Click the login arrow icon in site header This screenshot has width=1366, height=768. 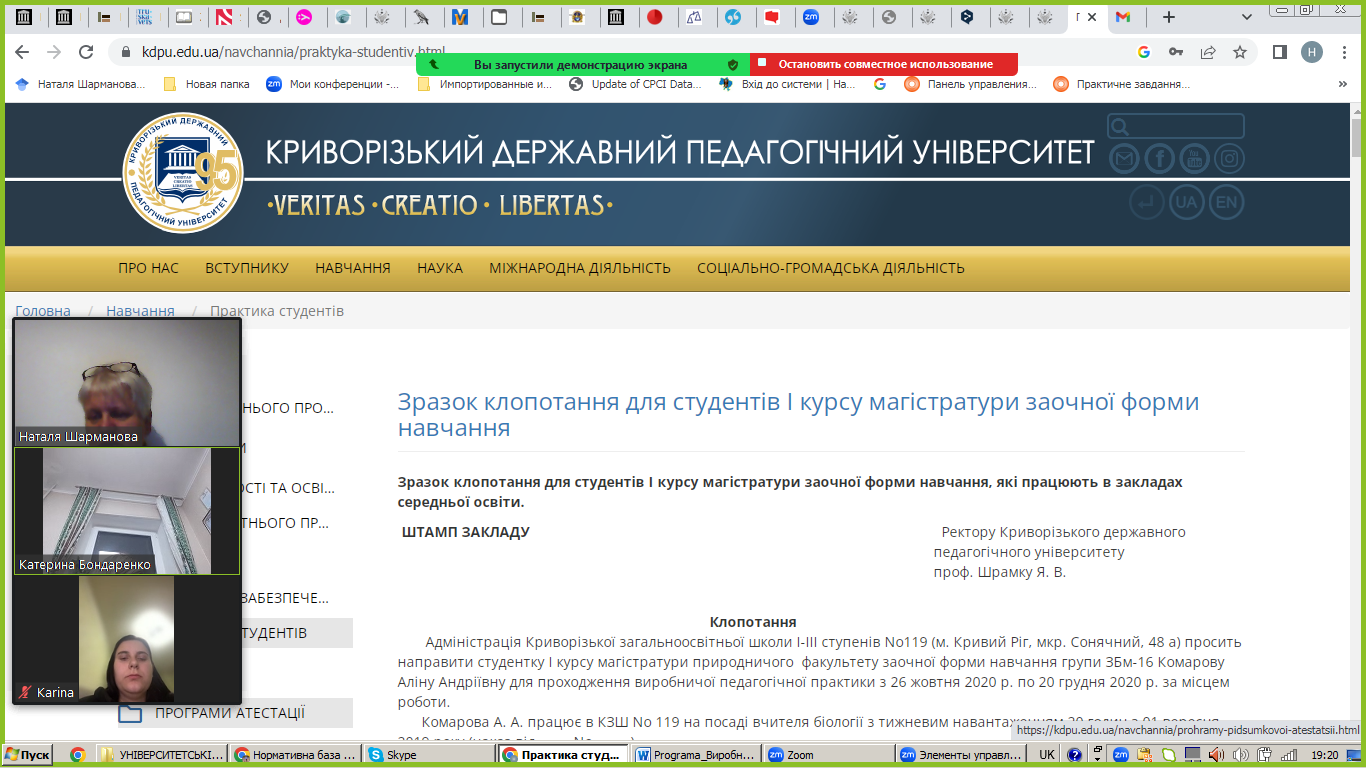click(1148, 202)
